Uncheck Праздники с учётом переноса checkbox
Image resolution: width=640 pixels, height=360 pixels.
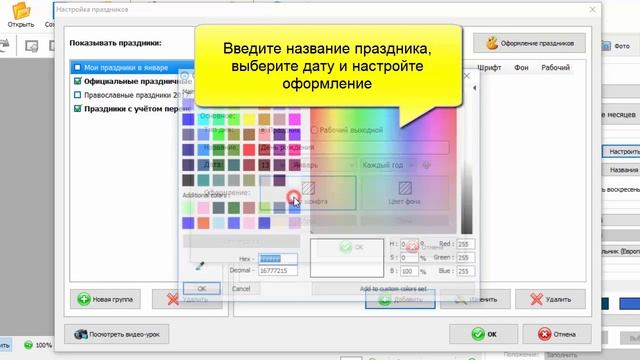click(x=77, y=109)
